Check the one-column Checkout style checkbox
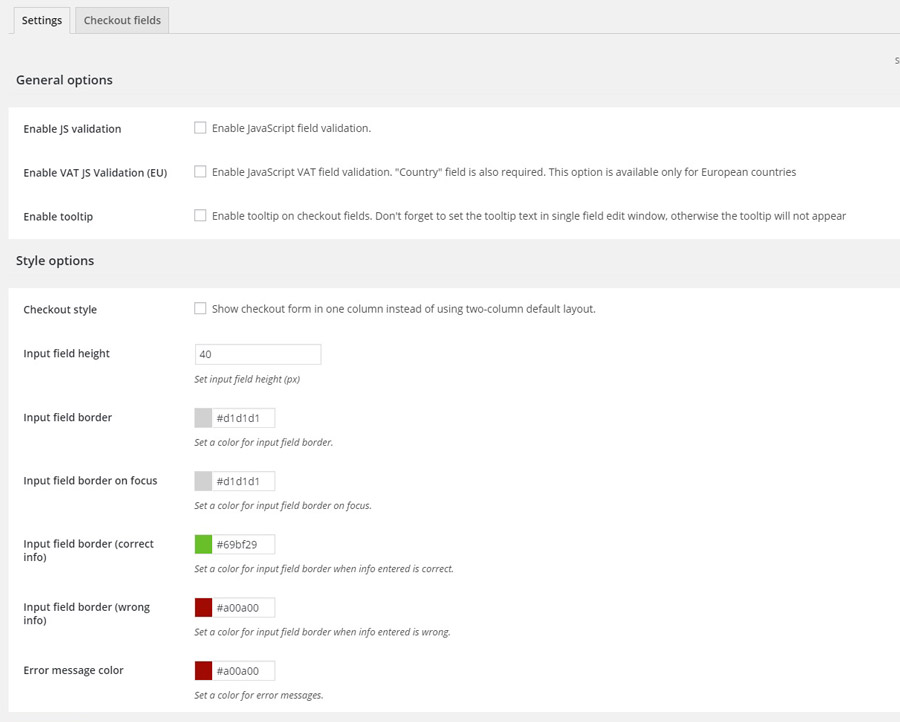This screenshot has height=722, width=900. (200, 309)
